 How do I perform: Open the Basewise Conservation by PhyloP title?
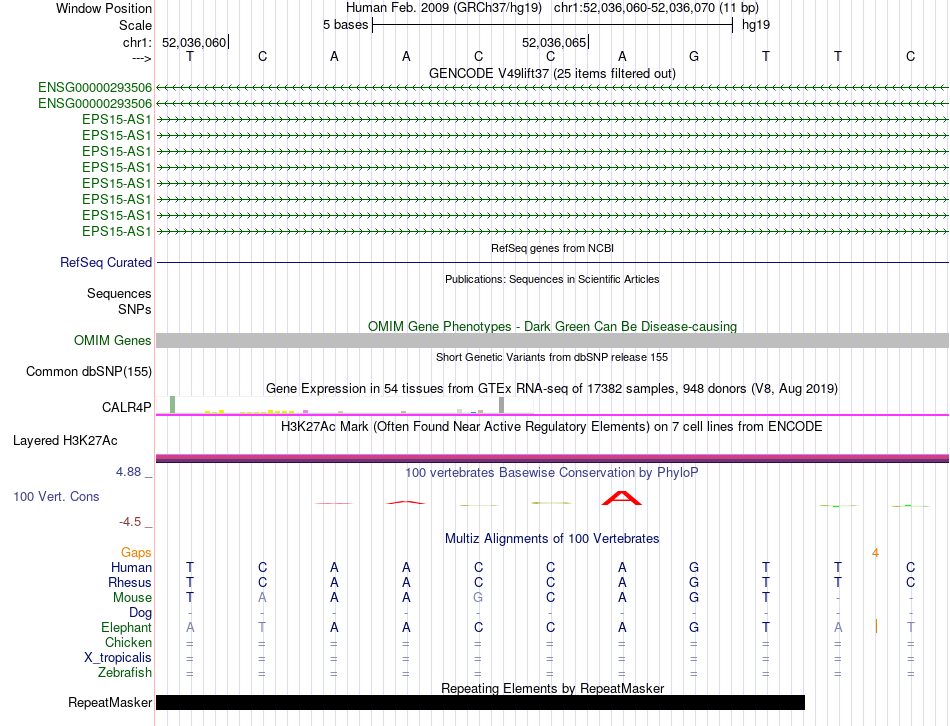(x=552, y=473)
